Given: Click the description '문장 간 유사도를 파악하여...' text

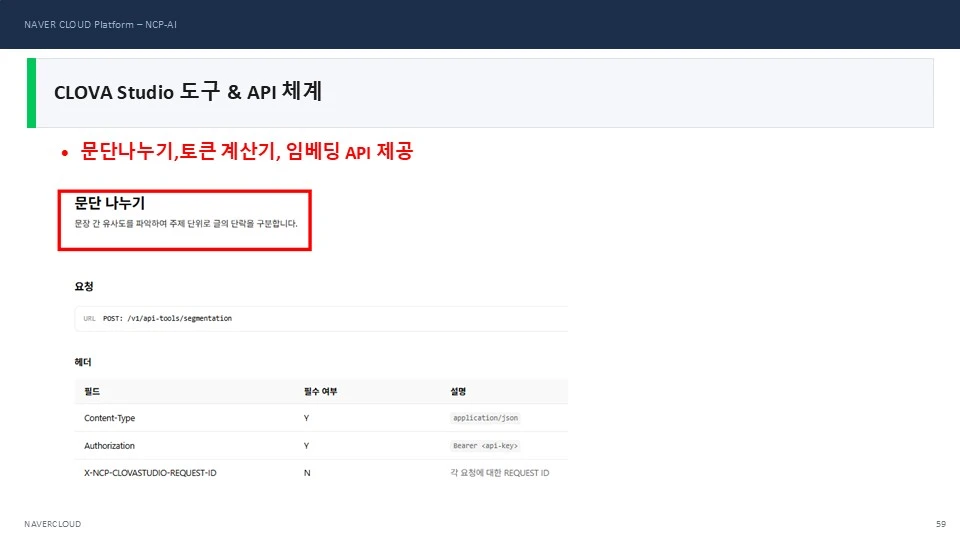Looking at the screenshot, I should click(x=186, y=223).
